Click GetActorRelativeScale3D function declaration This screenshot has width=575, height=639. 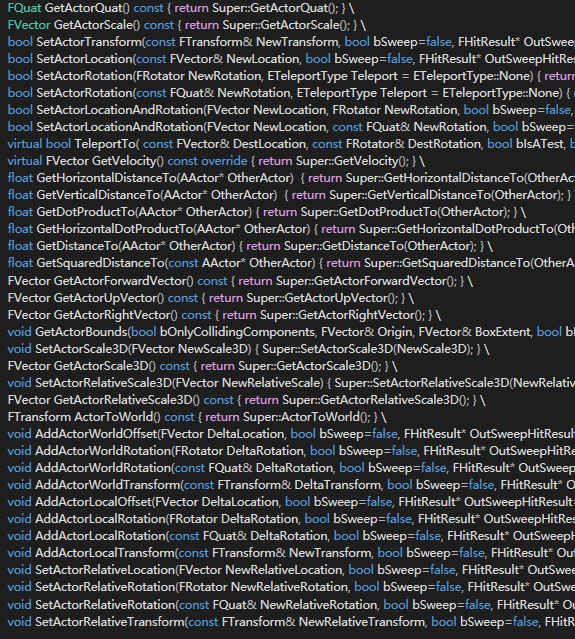click(123, 400)
